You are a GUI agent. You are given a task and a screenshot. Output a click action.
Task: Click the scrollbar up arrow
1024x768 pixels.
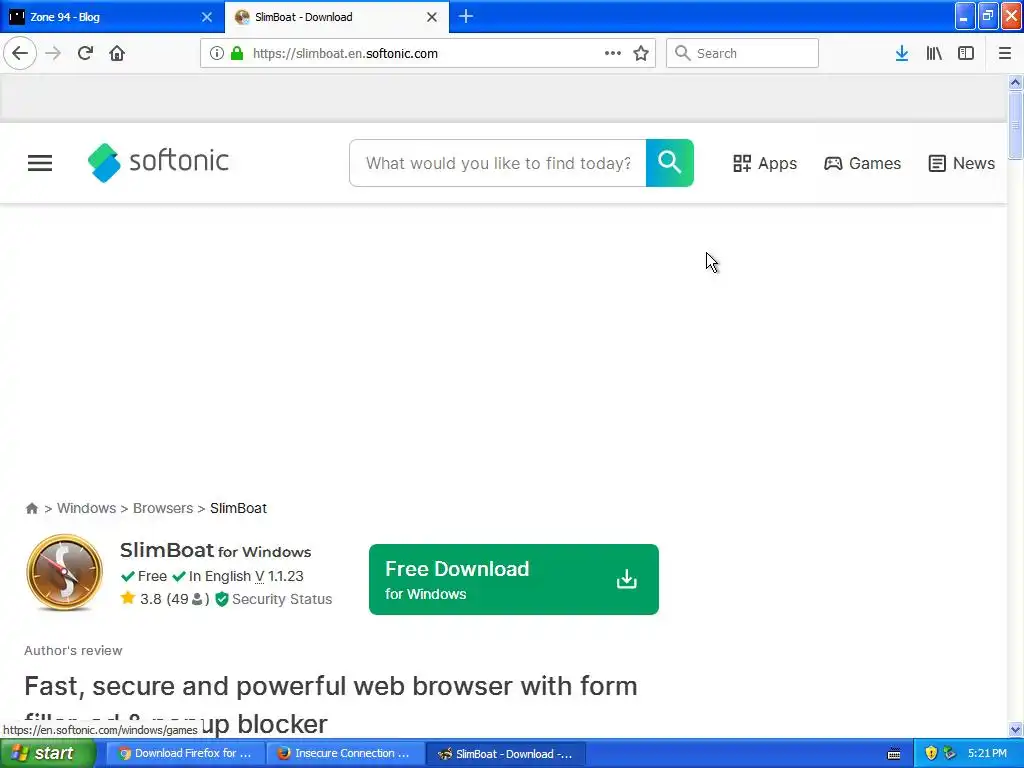1015,82
